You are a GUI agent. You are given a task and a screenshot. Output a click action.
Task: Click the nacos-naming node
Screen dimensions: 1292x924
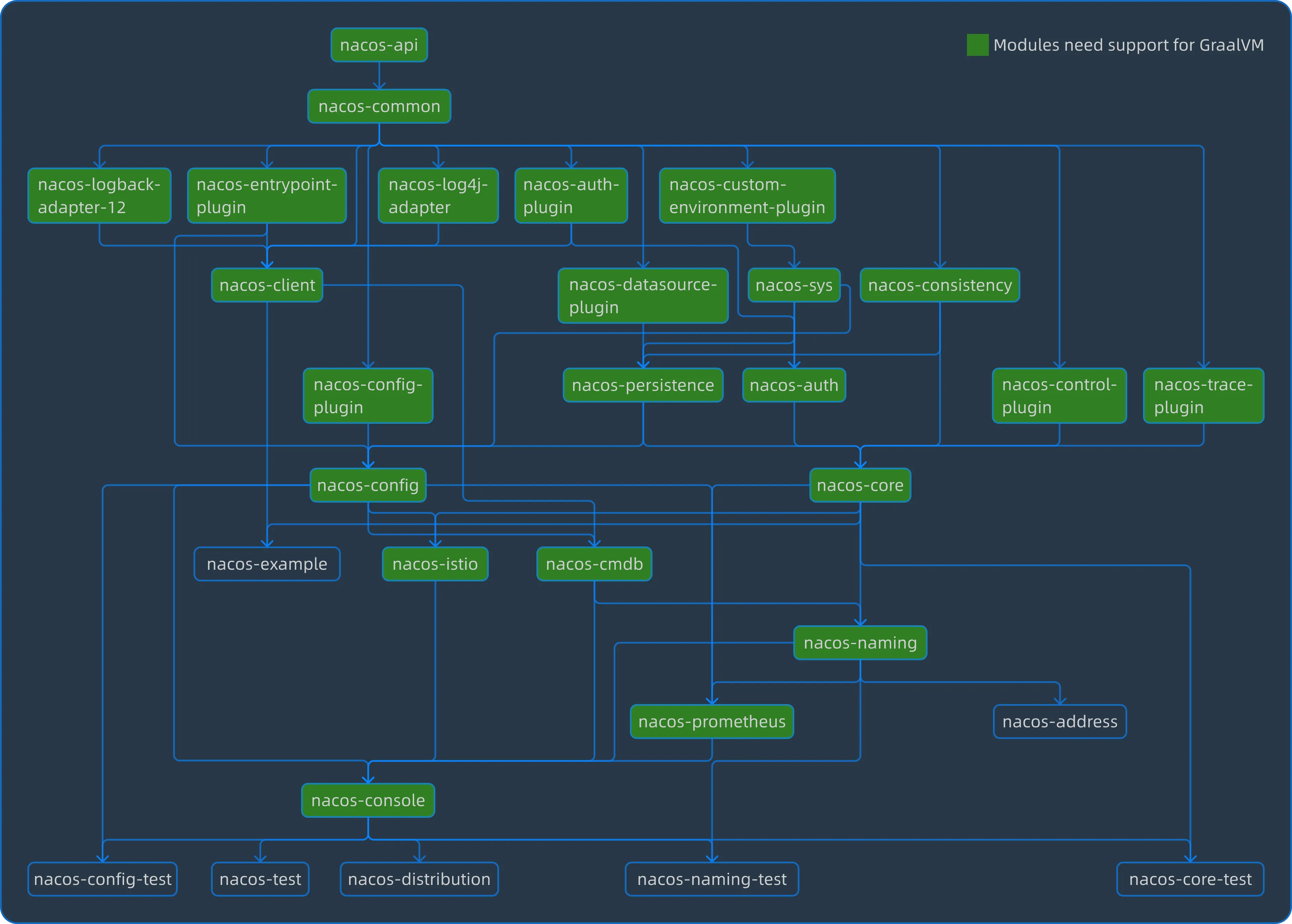(860, 643)
